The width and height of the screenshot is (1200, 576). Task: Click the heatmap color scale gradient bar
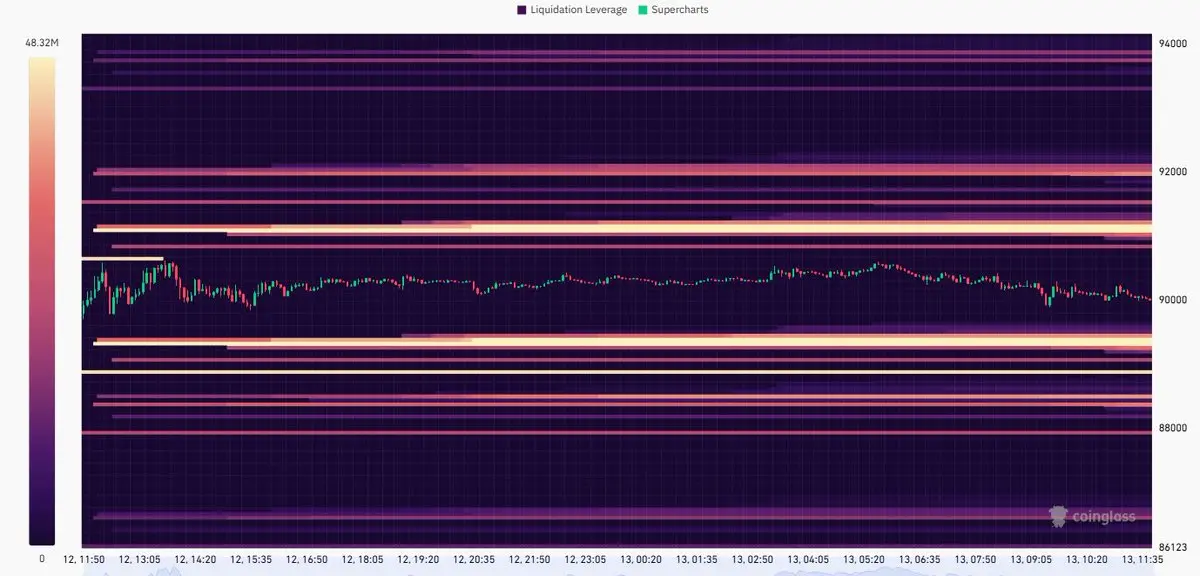(x=42, y=300)
